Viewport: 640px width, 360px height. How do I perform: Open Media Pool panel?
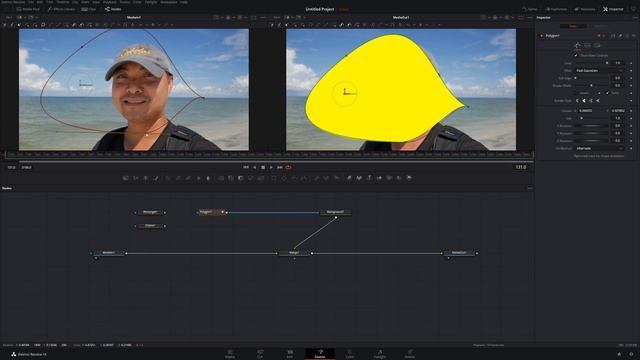point(28,9)
